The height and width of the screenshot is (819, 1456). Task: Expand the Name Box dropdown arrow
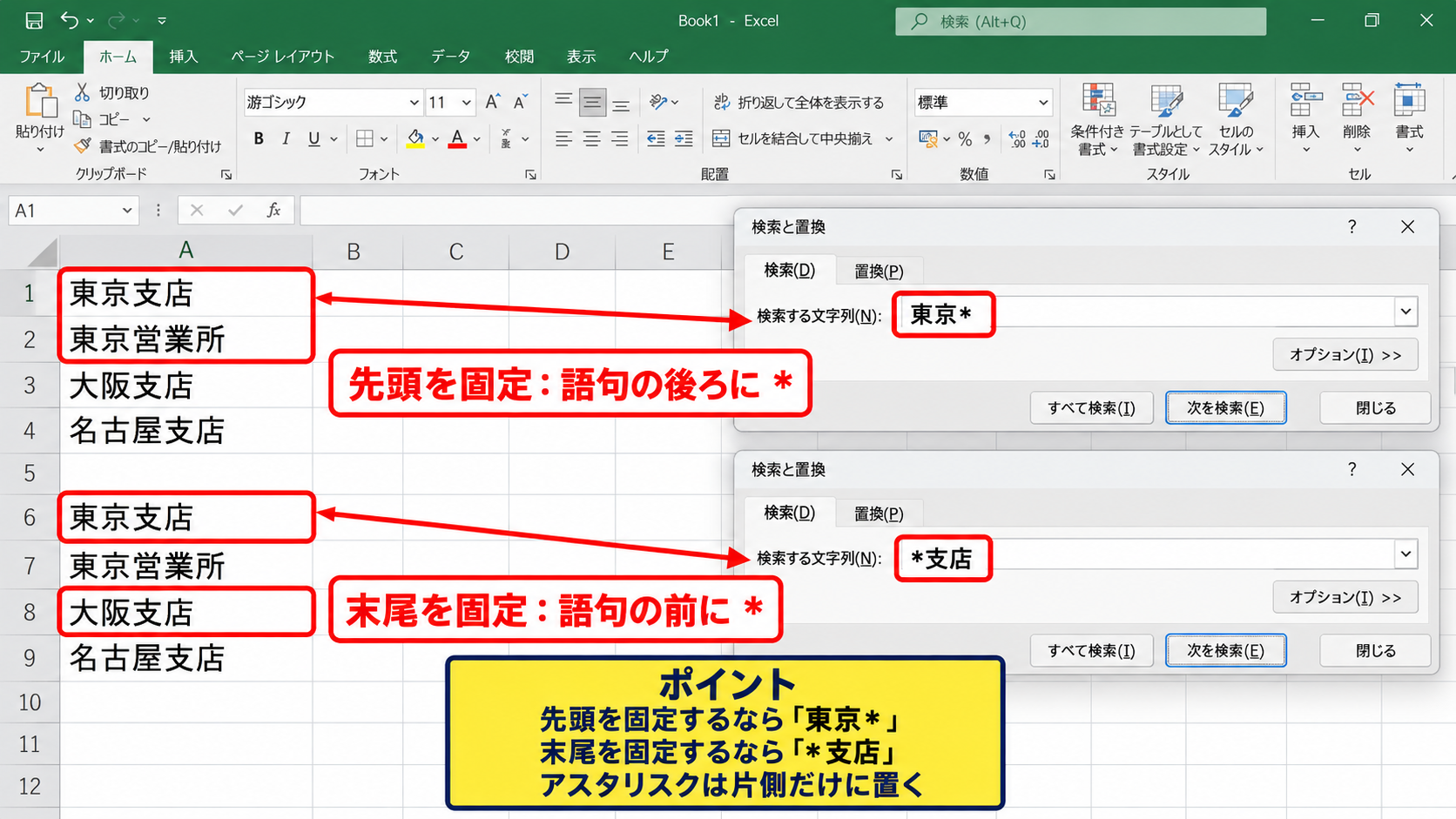pyautogui.click(x=127, y=211)
